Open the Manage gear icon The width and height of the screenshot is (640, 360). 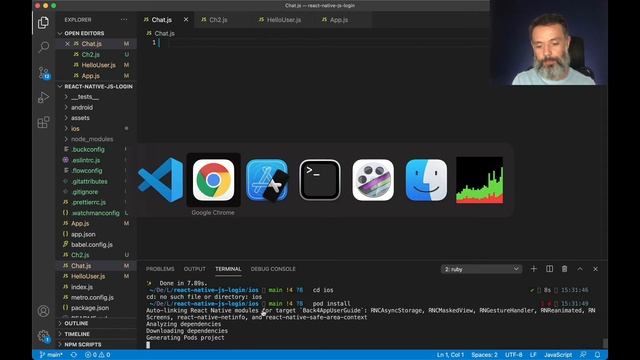click(x=43, y=336)
